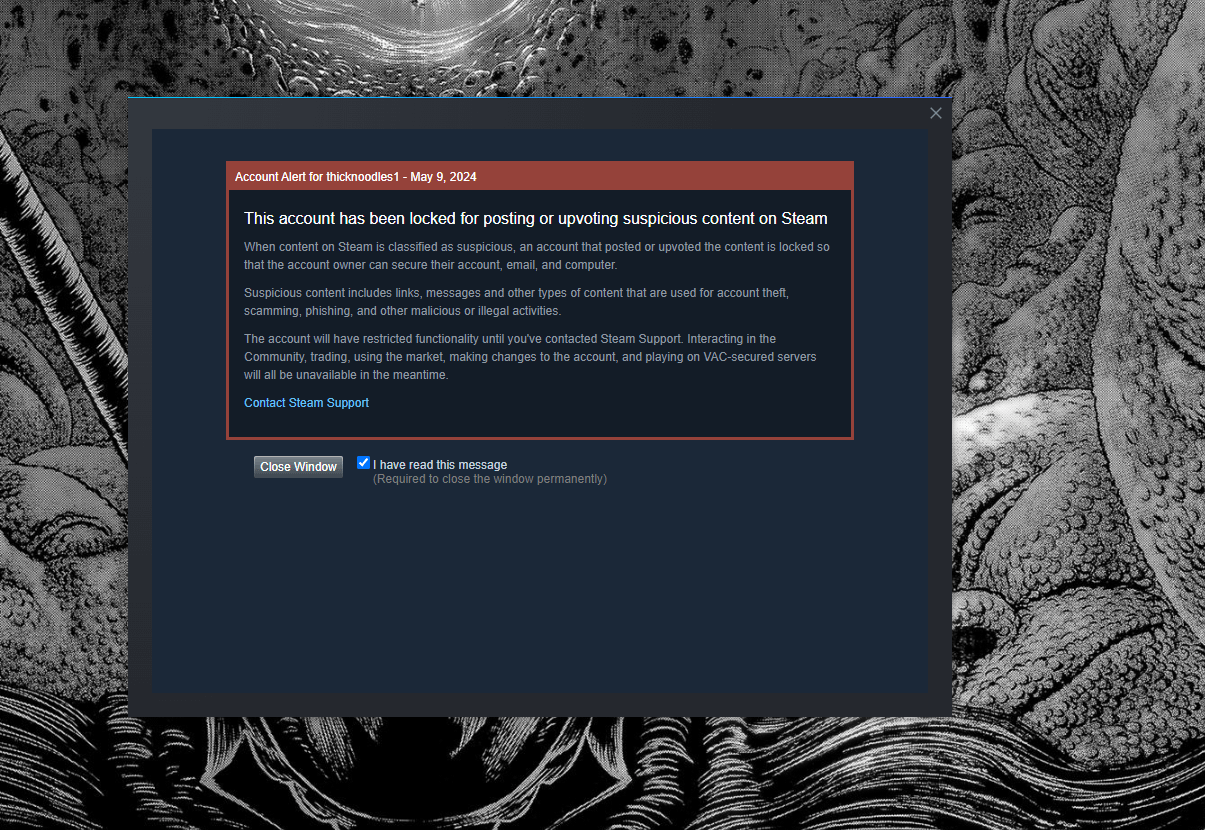1205x830 pixels.
Task: Click the paragraph starting 'The account will have restricted'
Action: [x=530, y=357]
